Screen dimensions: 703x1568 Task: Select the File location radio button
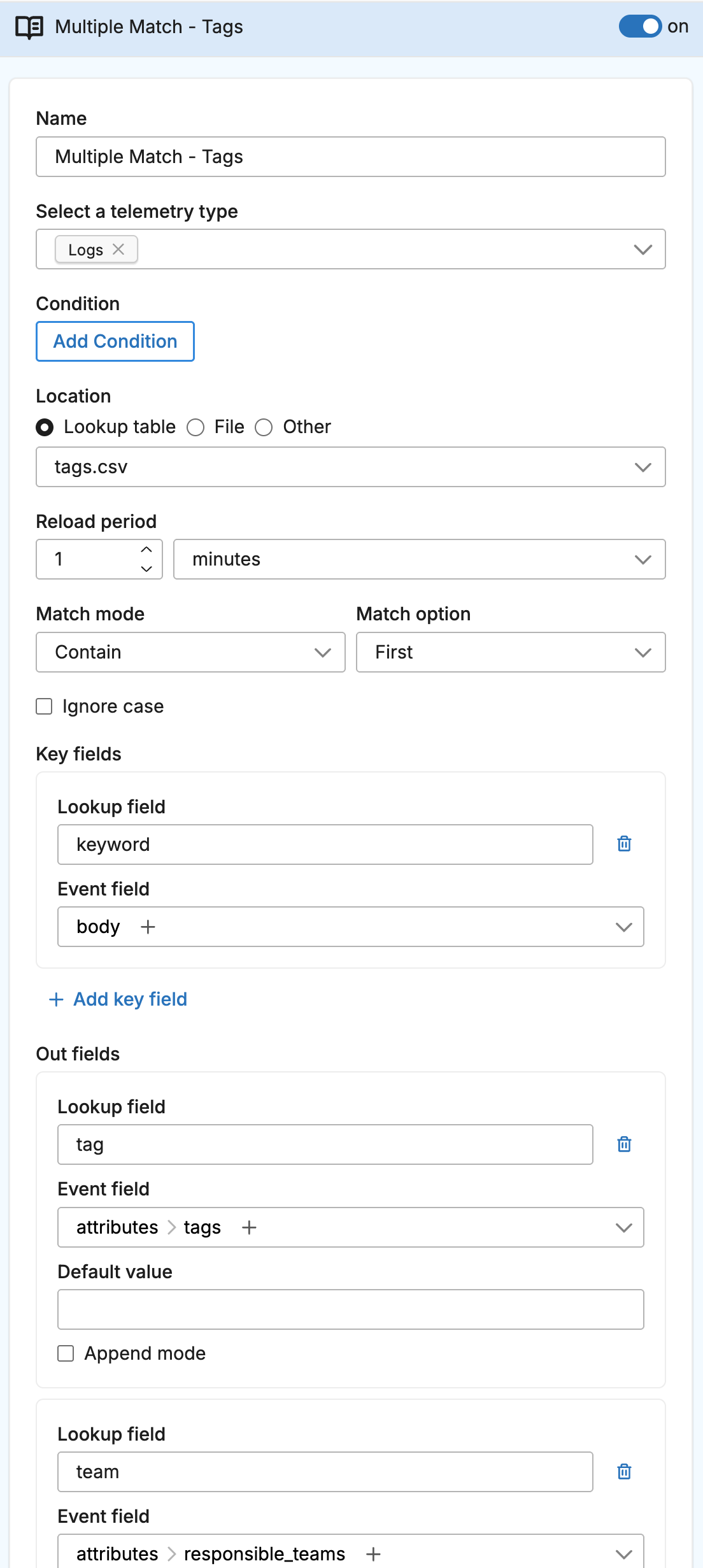[x=195, y=427]
